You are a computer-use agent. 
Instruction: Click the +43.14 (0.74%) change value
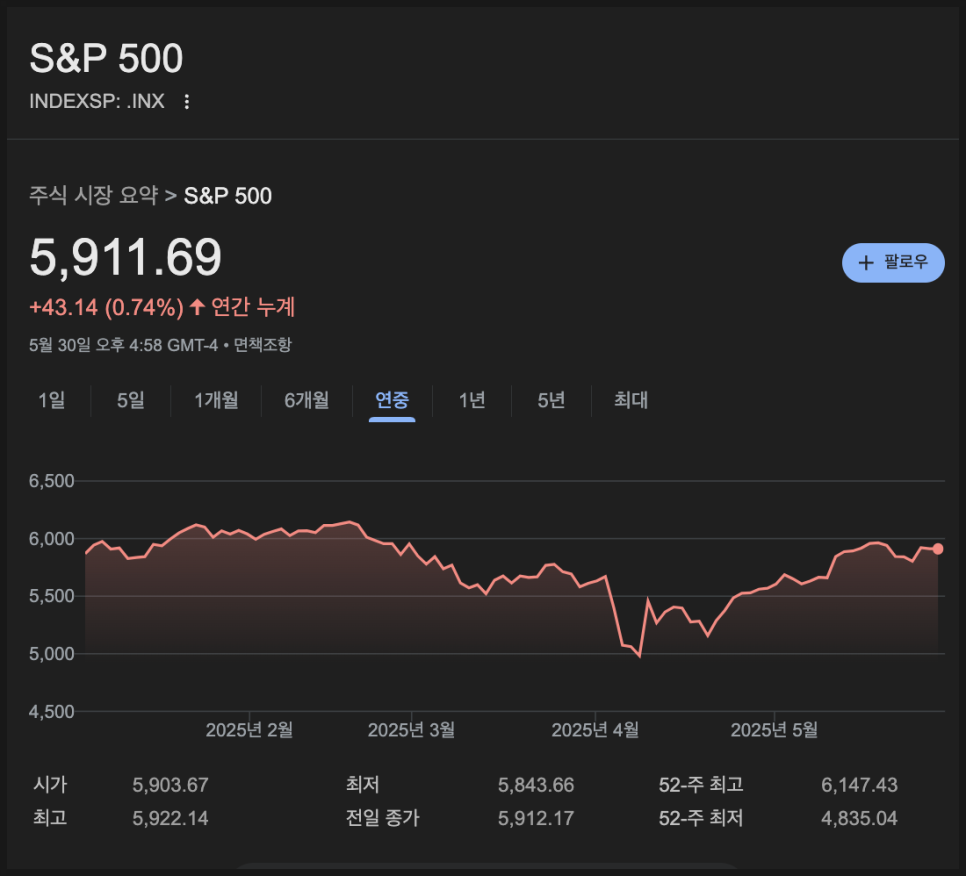tap(107, 307)
